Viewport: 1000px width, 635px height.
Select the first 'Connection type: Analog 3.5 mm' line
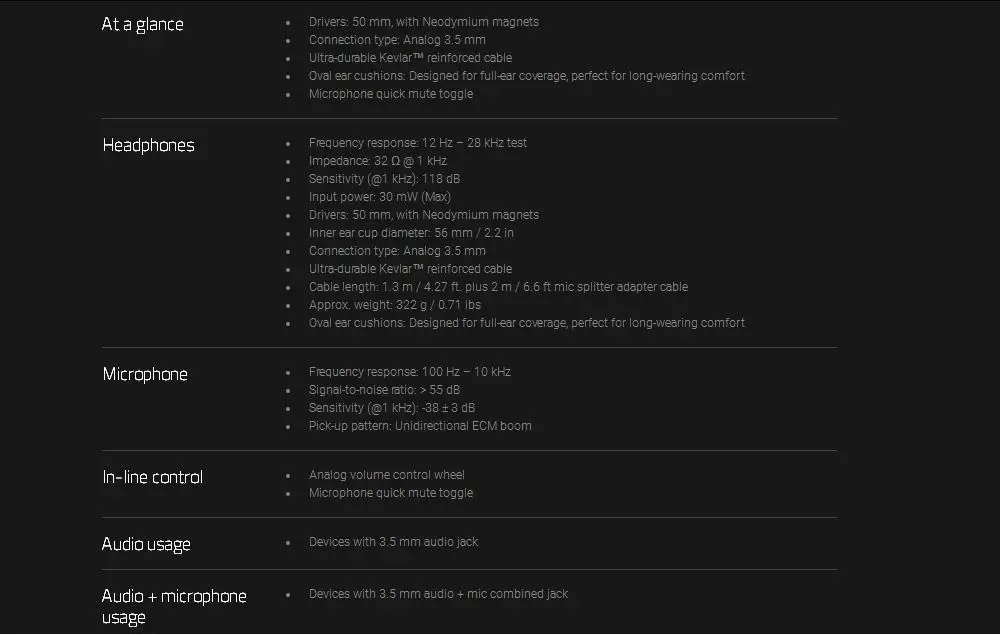(x=397, y=40)
